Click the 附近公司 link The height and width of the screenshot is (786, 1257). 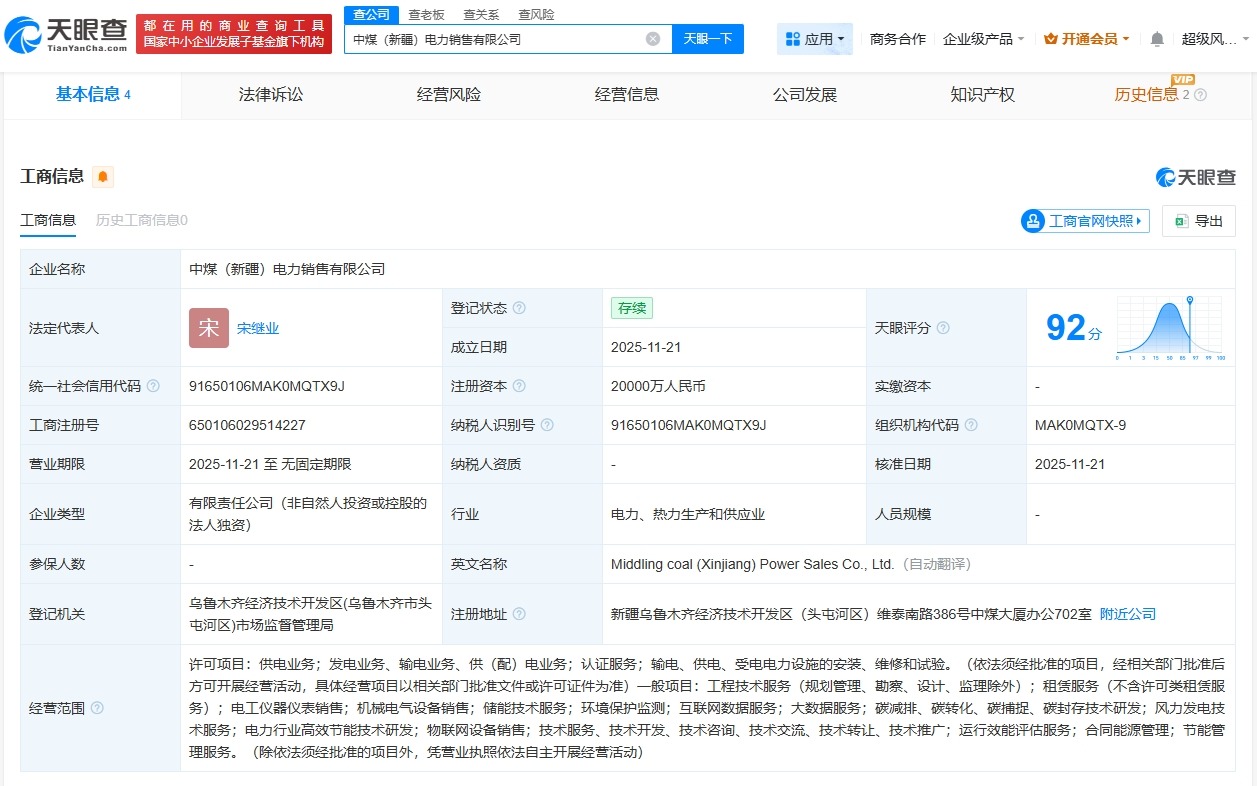pos(1128,614)
